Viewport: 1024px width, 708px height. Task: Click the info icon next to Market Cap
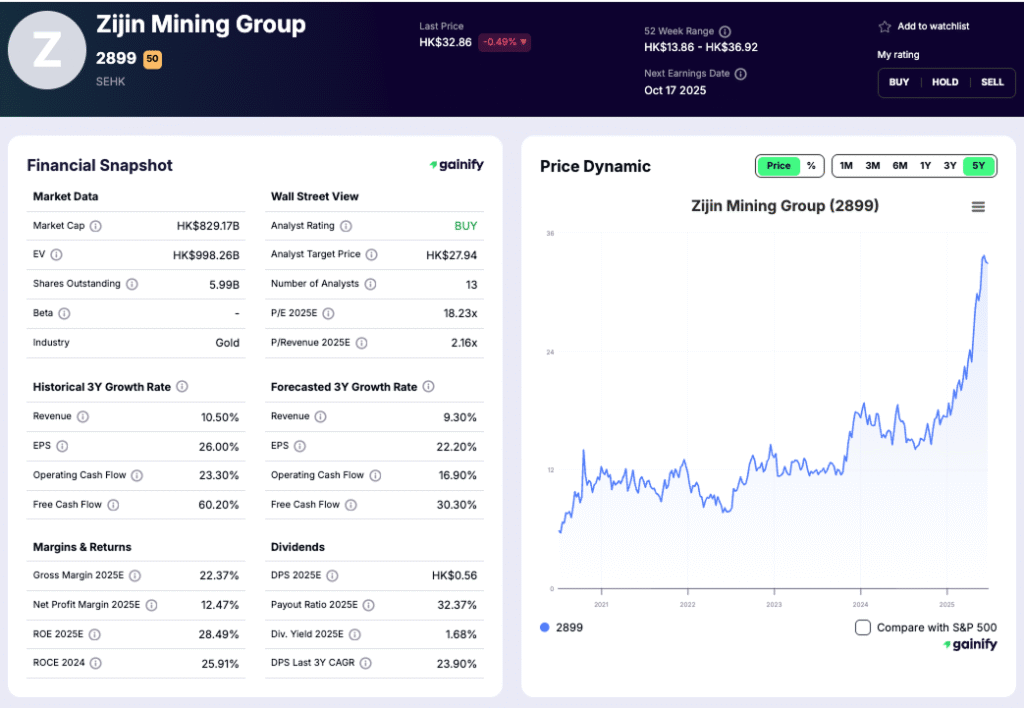(x=95, y=226)
